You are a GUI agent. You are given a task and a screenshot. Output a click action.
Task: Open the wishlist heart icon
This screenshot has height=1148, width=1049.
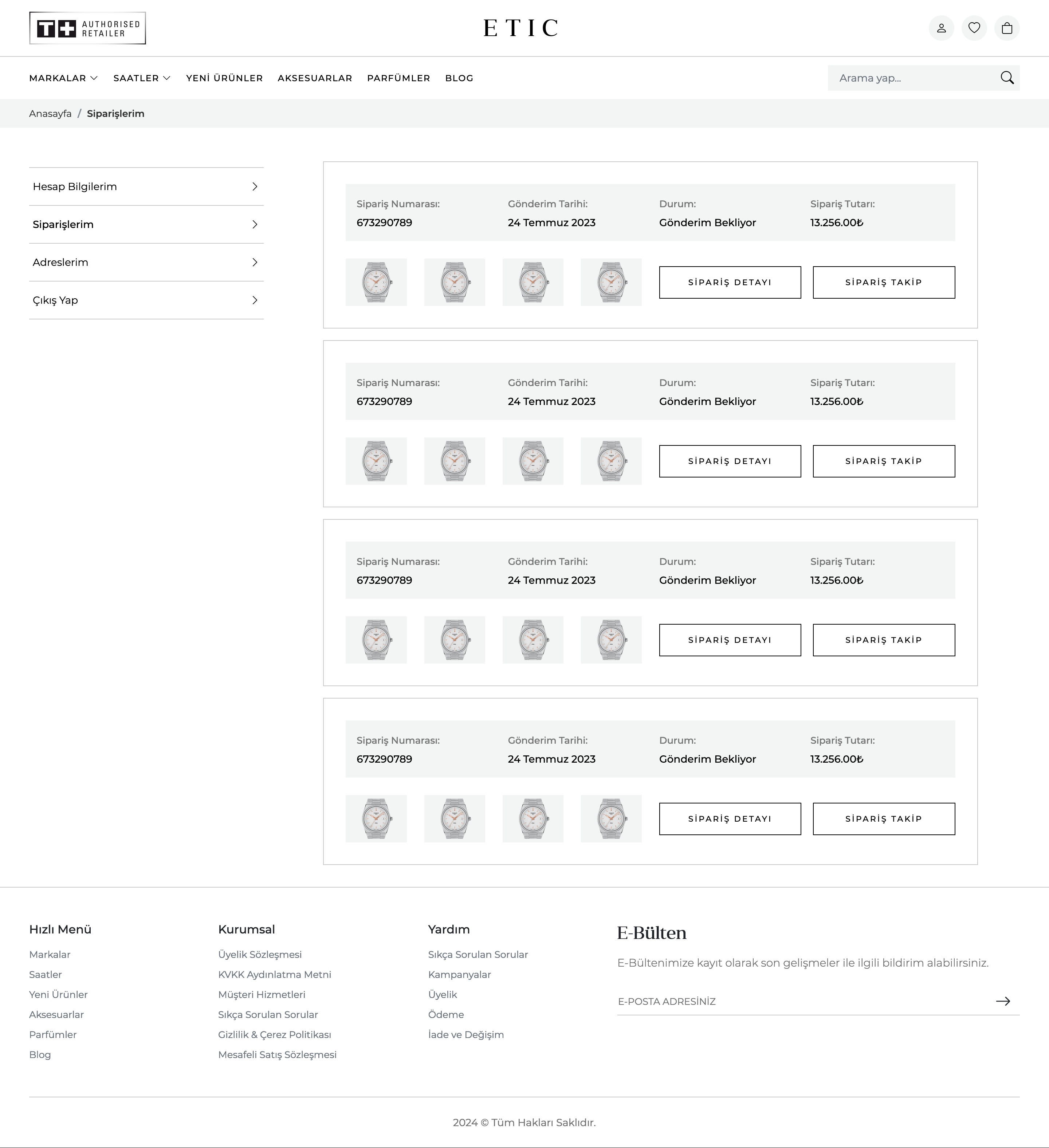point(974,28)
